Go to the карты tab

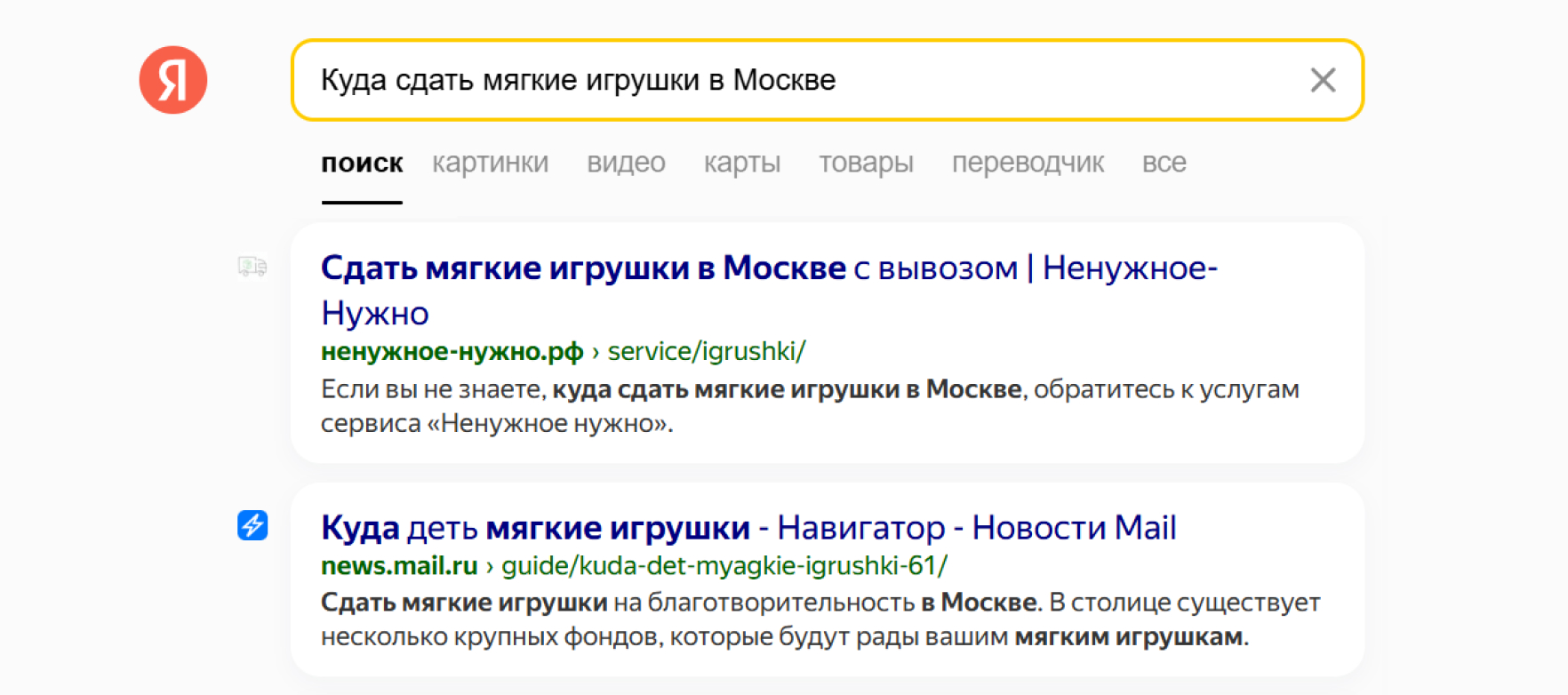point(741,164)
